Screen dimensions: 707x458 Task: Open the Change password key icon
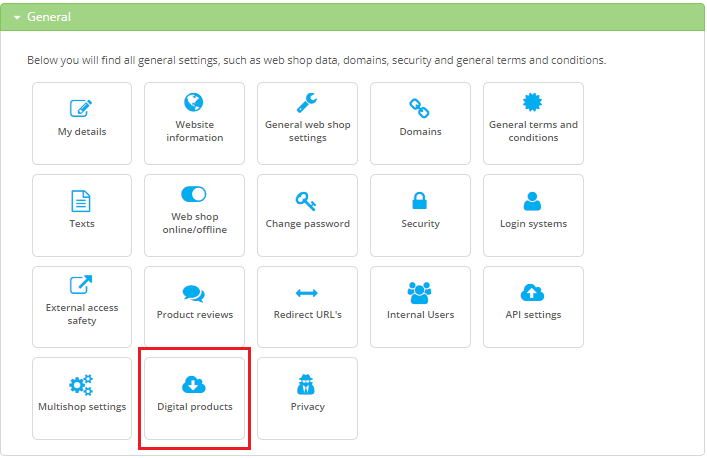(x=307, y=201)
